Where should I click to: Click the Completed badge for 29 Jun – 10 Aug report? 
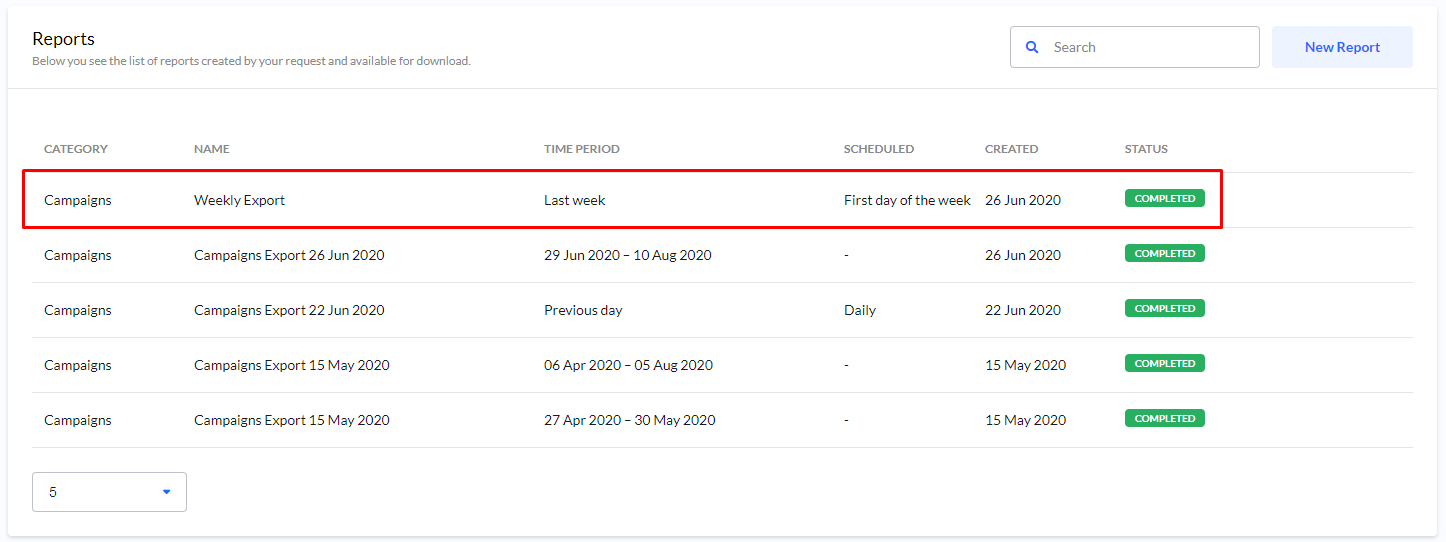[x=1164, y=254]
